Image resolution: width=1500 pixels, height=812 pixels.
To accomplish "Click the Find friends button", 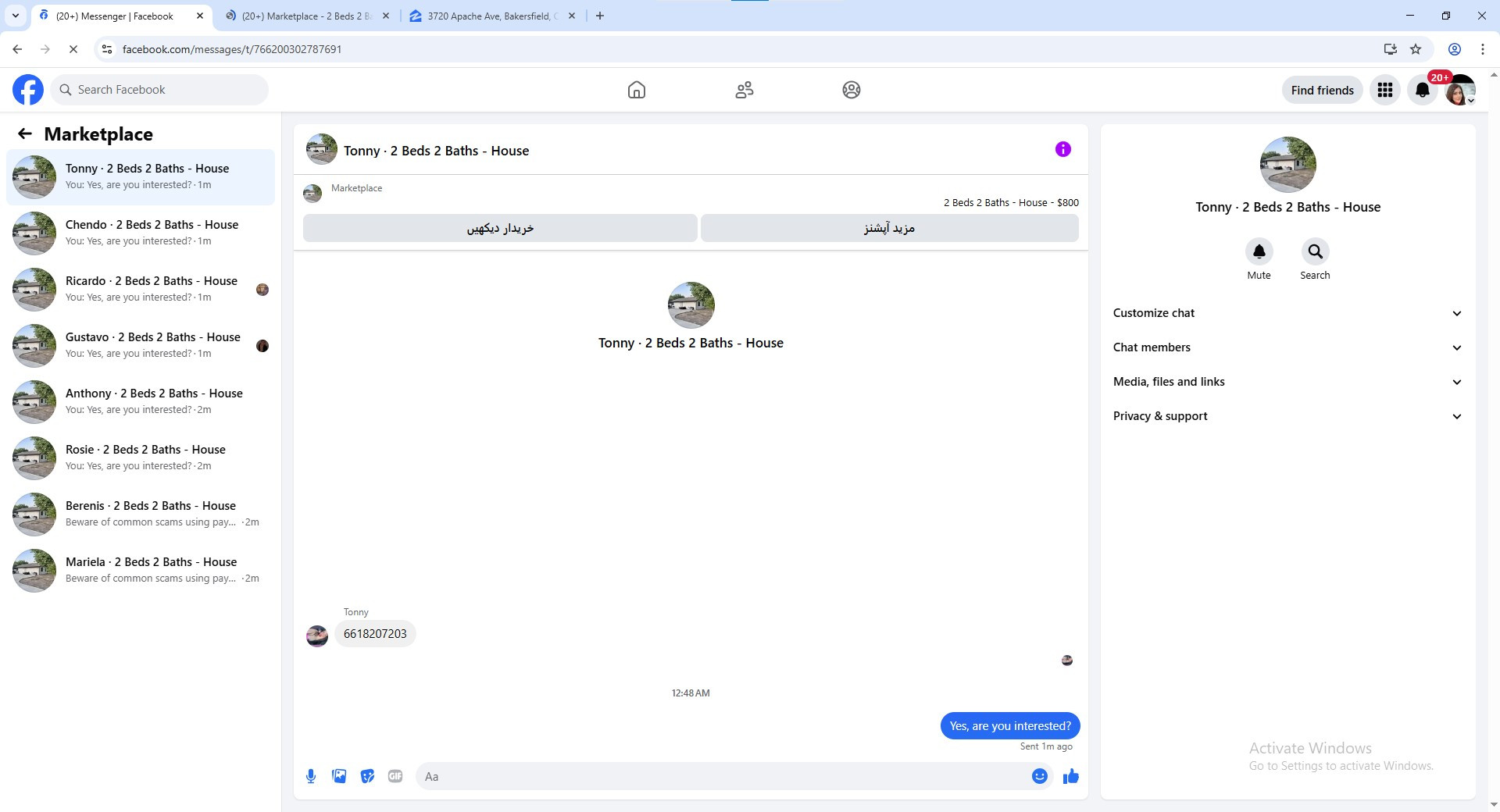I will [x=1323, y=90].
